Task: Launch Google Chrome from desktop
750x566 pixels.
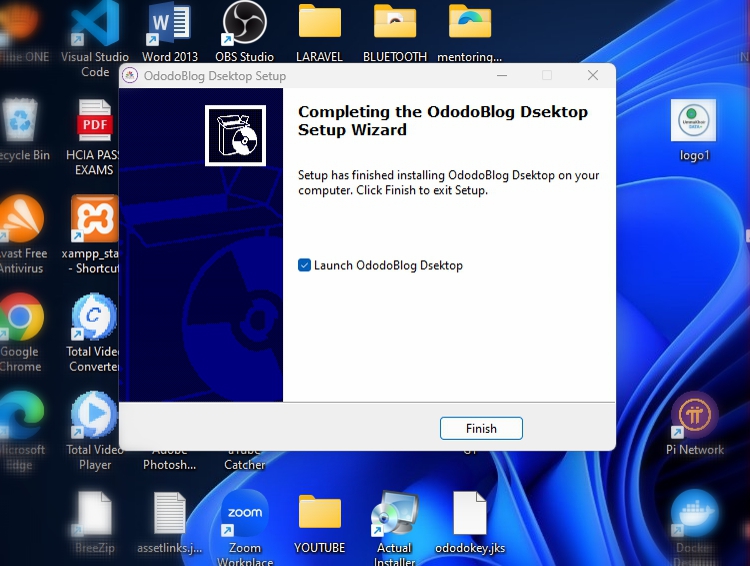Action: 20,320
